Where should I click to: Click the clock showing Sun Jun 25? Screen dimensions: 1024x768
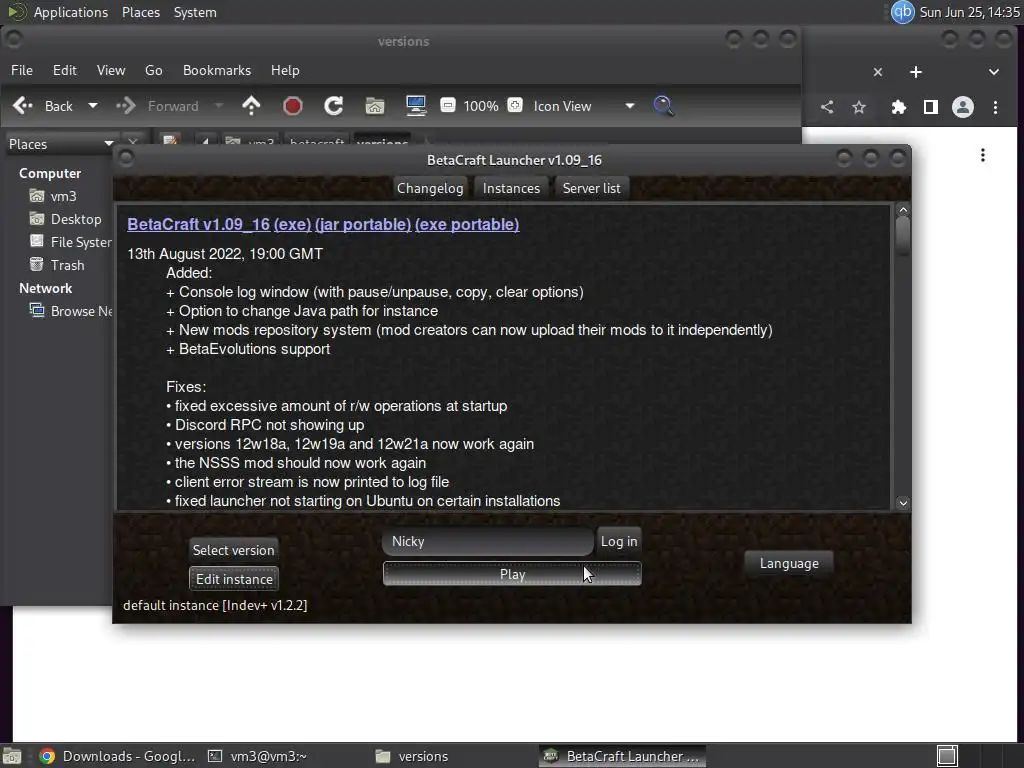tap(969, 12)
